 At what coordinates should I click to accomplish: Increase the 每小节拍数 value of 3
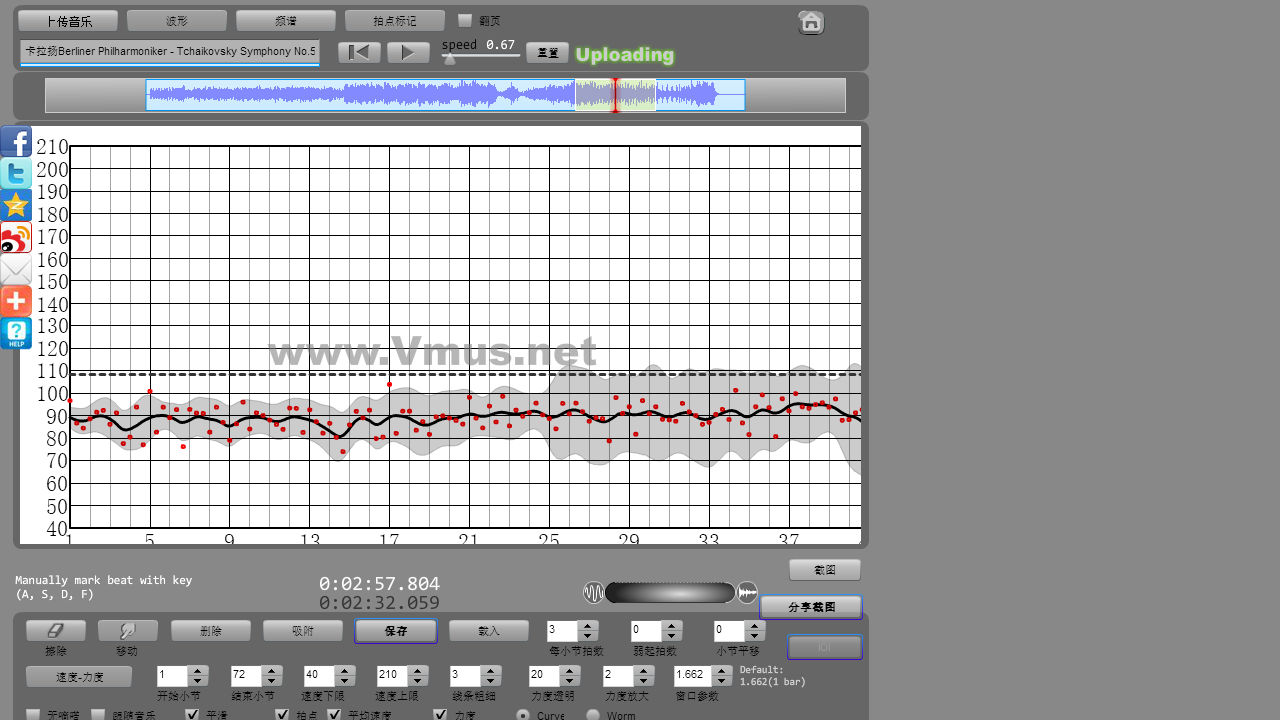pos(588,625)
